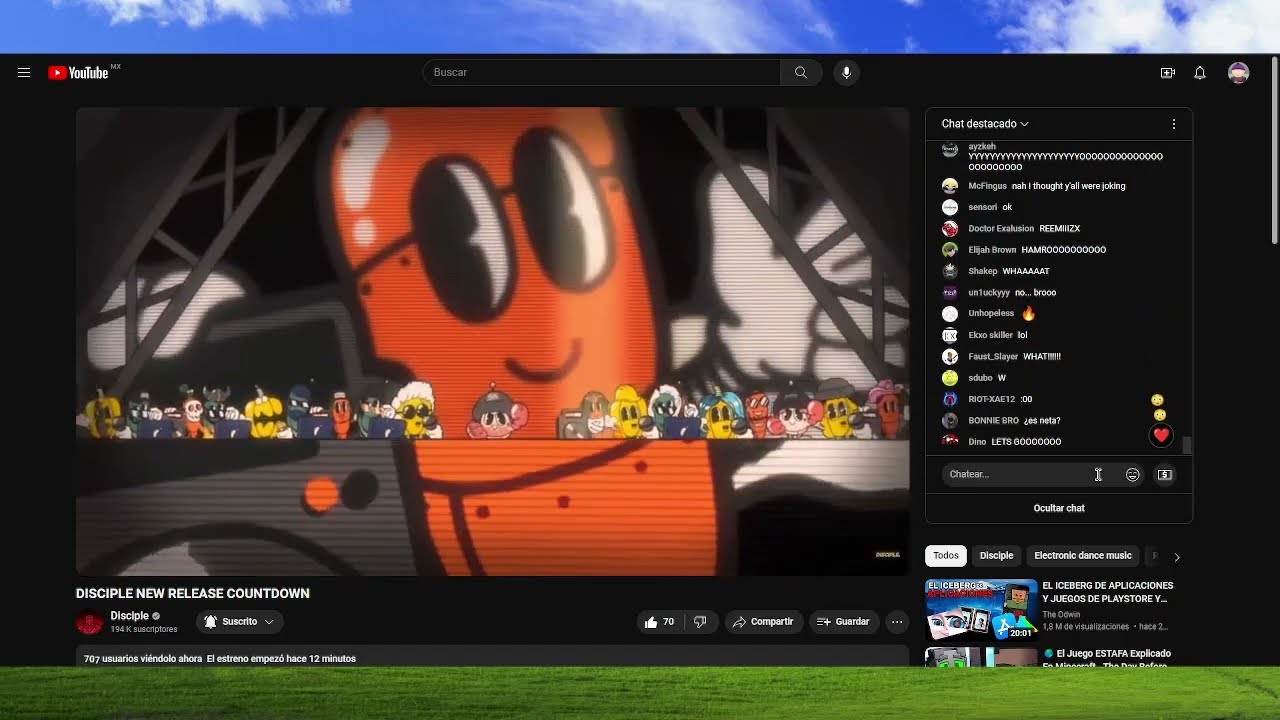Click sdubo's green chat avatar
This screenshot has width=1280, height=720.
(950, 378)
